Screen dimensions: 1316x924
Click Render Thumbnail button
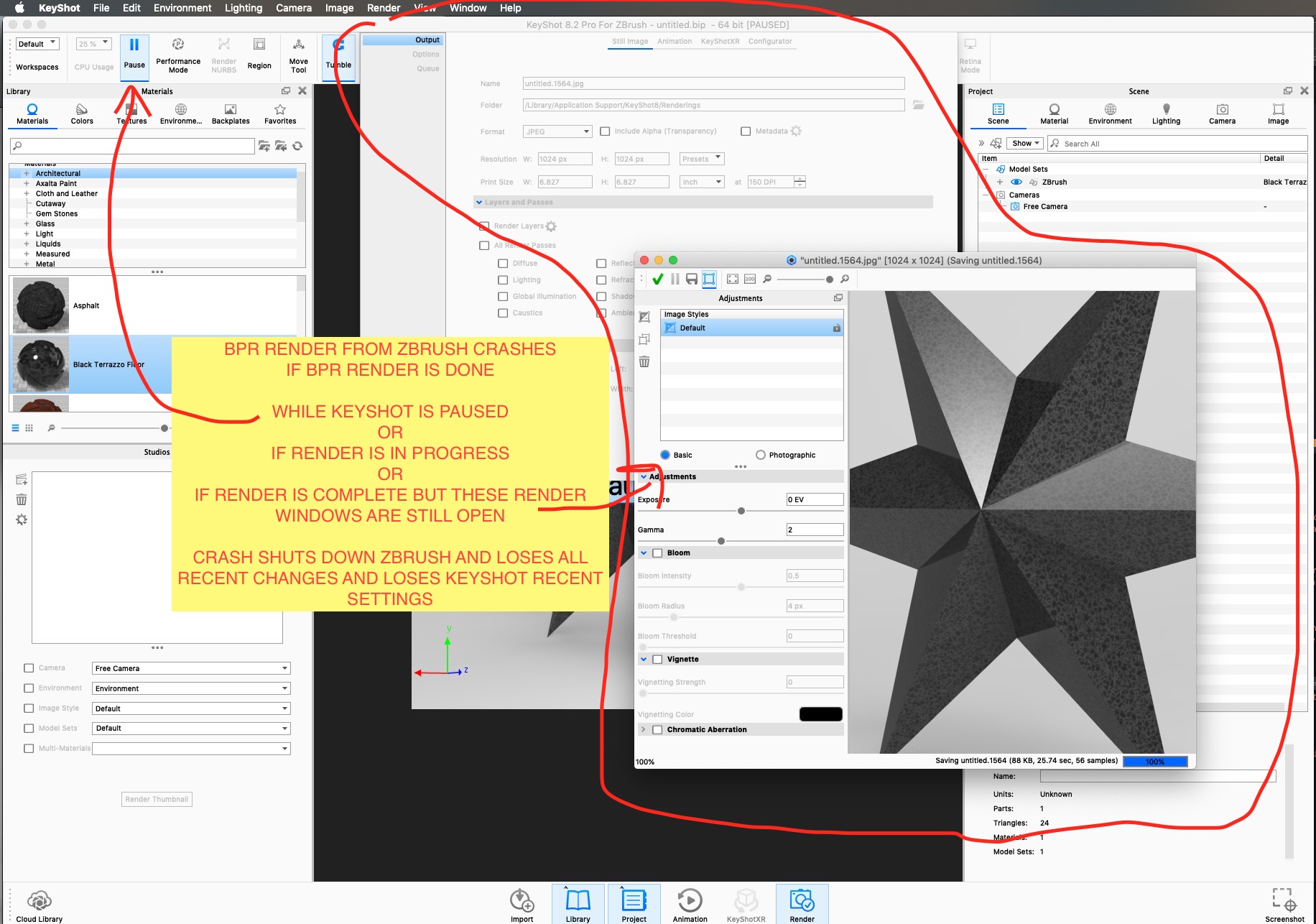[x=157, y=799]
